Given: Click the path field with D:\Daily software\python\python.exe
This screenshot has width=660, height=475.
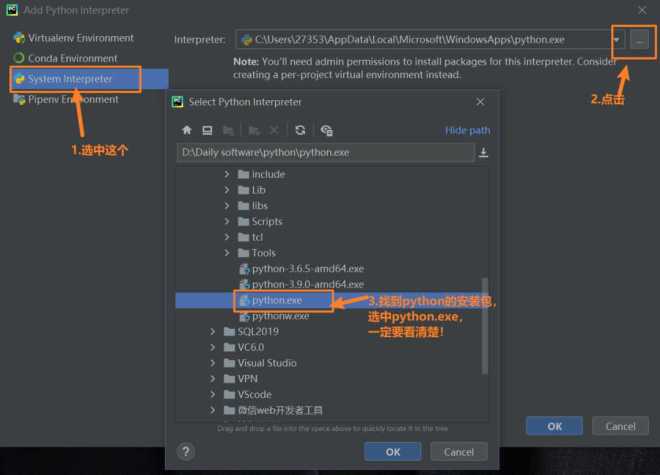Looking at the screenshot, I should click(x=325, y=152).
